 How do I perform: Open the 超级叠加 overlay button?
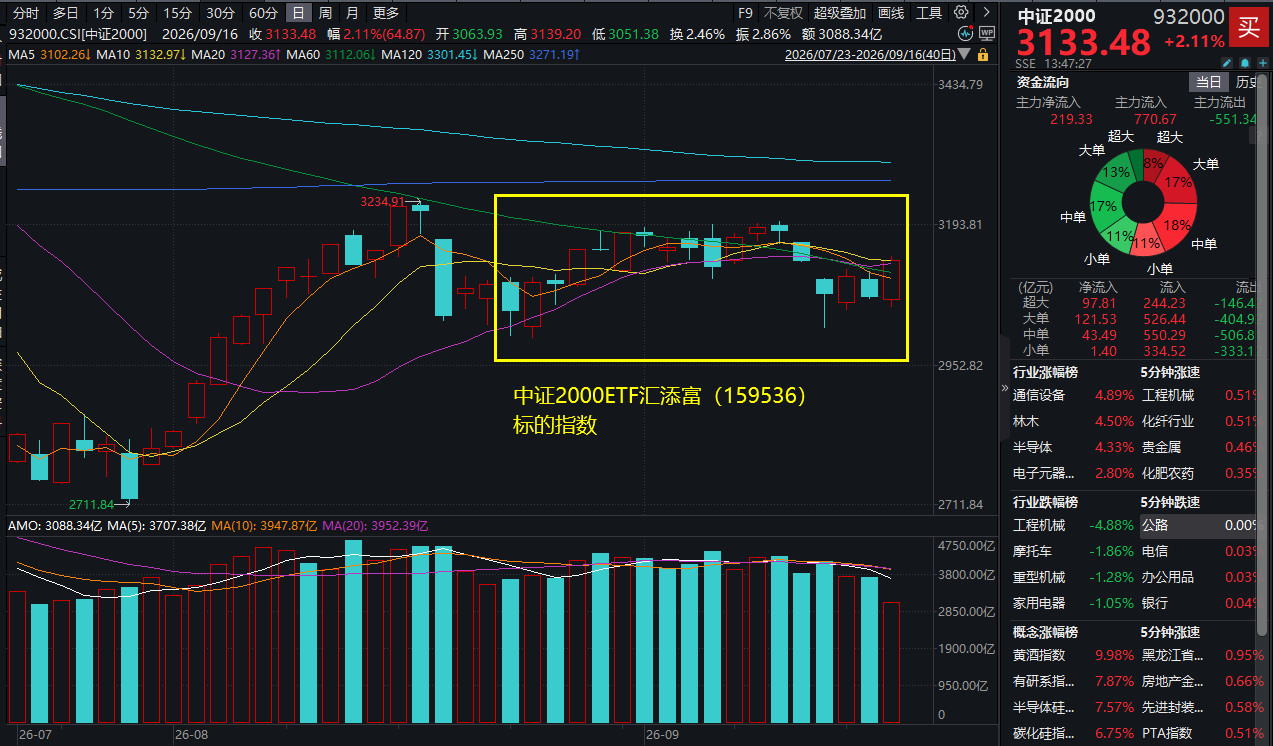coord(840,13)
